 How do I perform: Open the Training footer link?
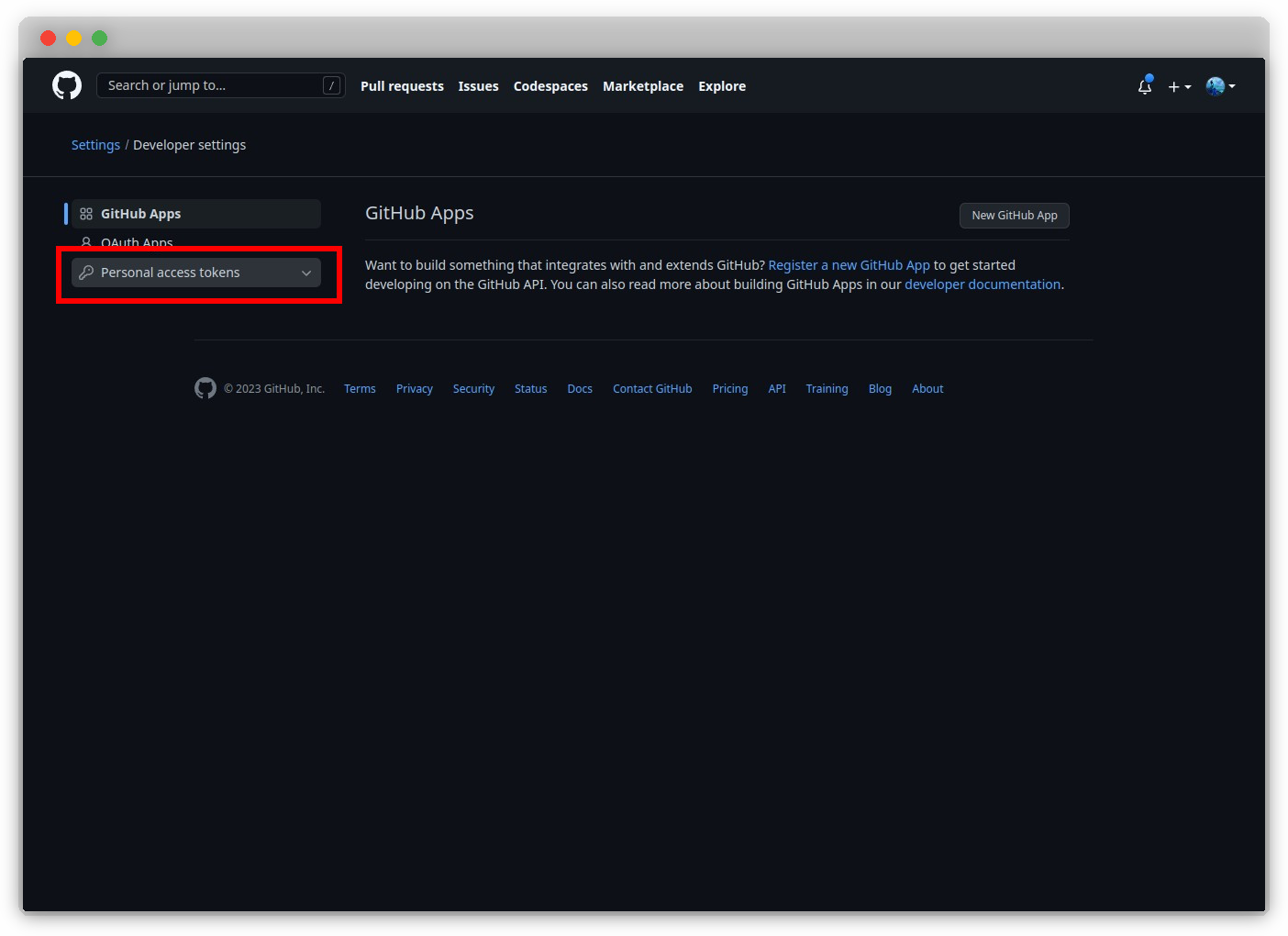(x=827, y=389)
